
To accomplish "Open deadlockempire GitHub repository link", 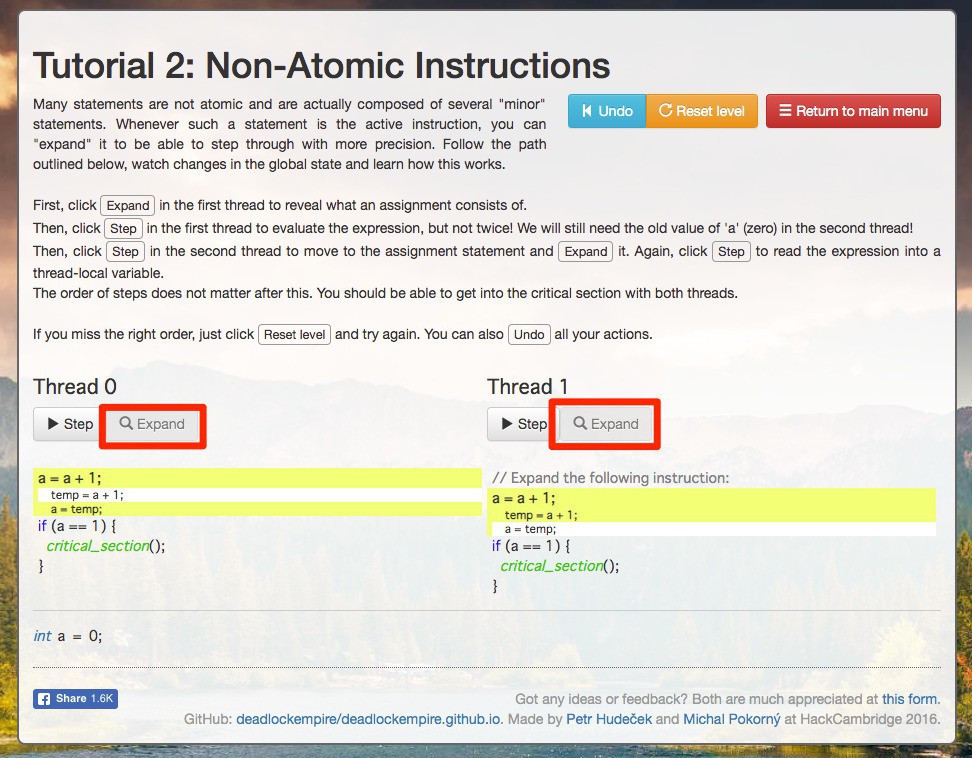I will (368, 719).
